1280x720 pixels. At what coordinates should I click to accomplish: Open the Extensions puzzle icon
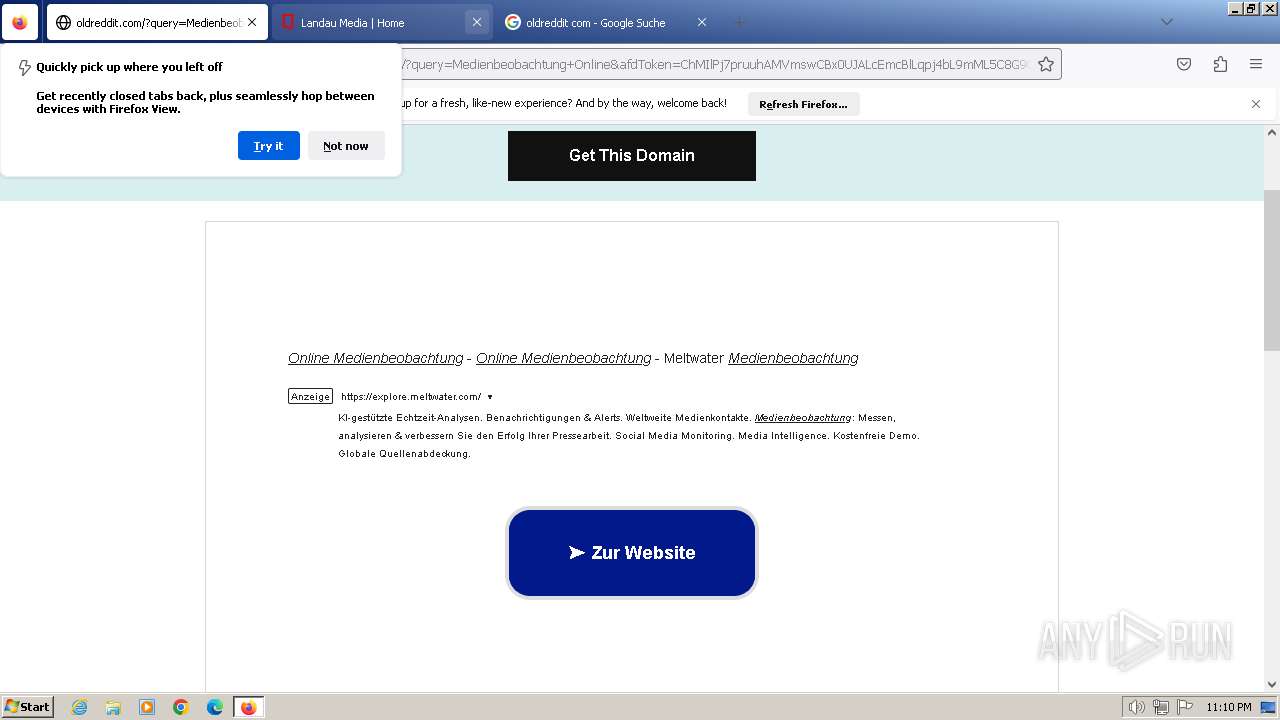tap(1220, 64)
